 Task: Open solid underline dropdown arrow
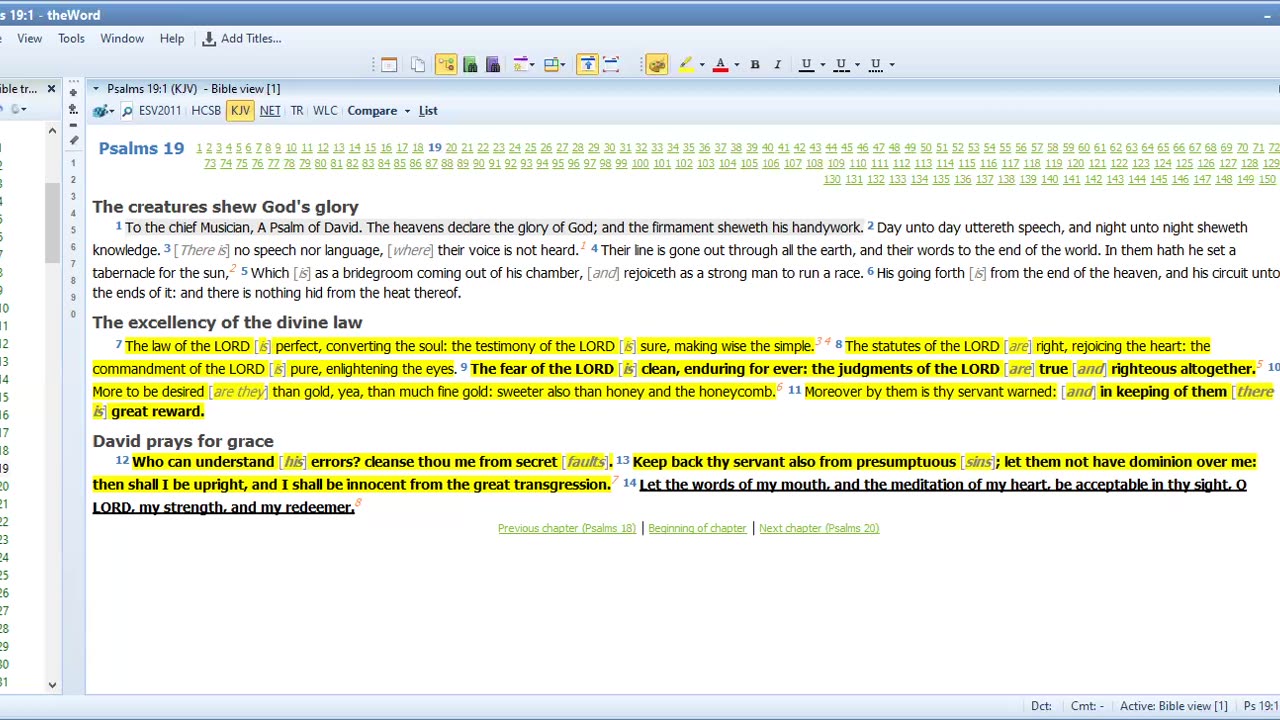pyautogui.click(x=822, y=65)
